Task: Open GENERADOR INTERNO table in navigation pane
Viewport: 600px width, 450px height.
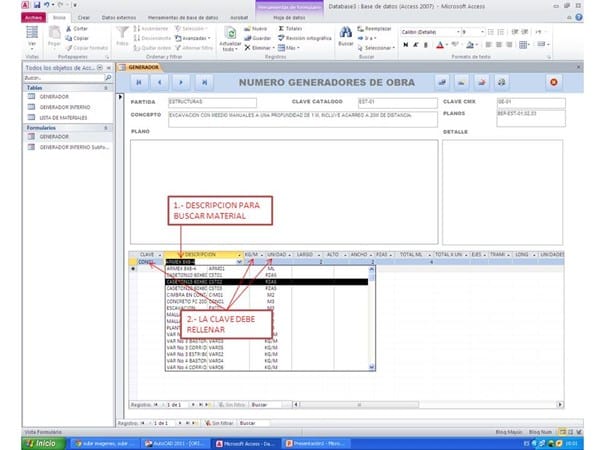Action: pos(65,107)
